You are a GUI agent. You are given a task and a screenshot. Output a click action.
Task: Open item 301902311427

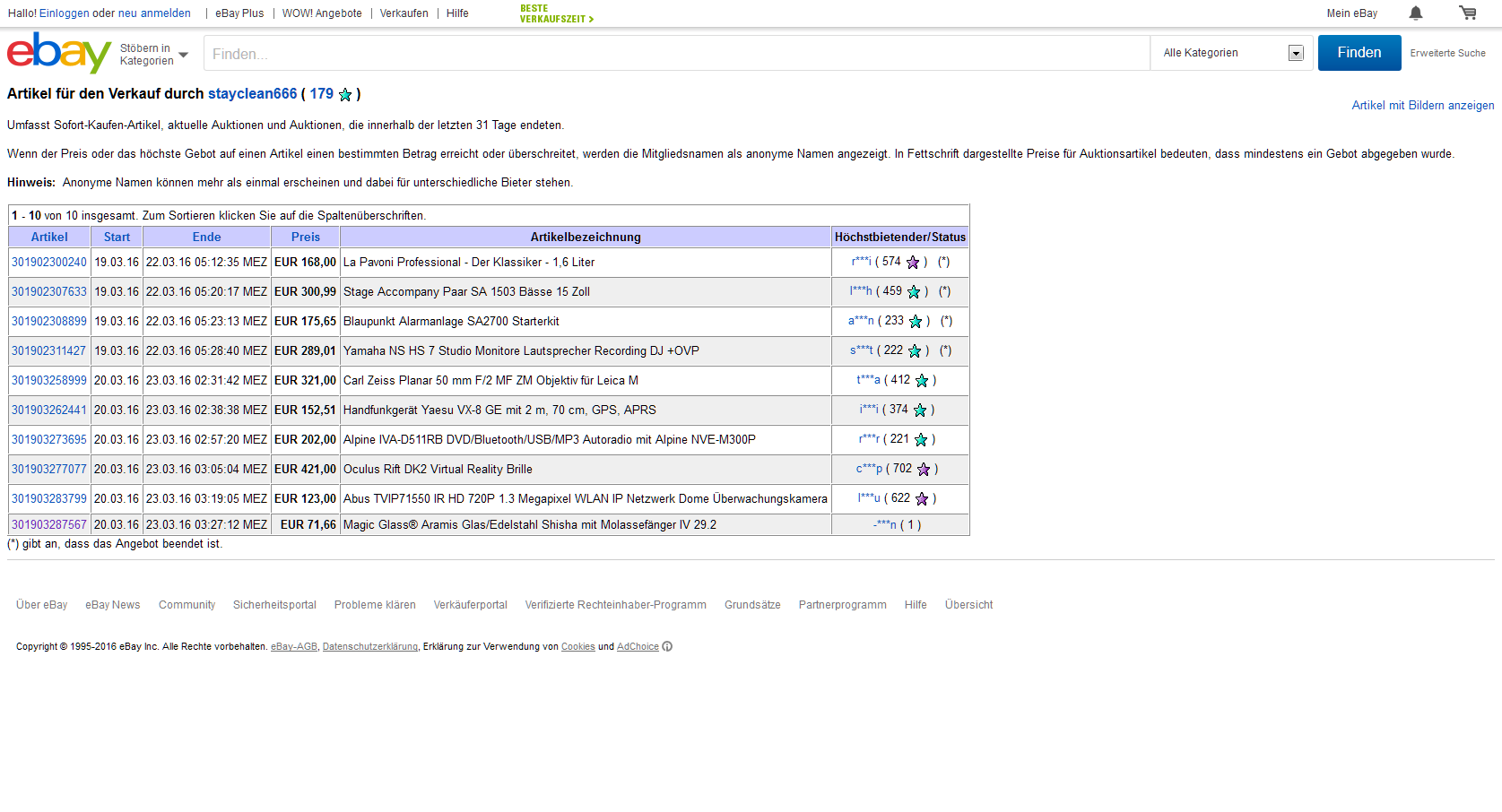49,351
